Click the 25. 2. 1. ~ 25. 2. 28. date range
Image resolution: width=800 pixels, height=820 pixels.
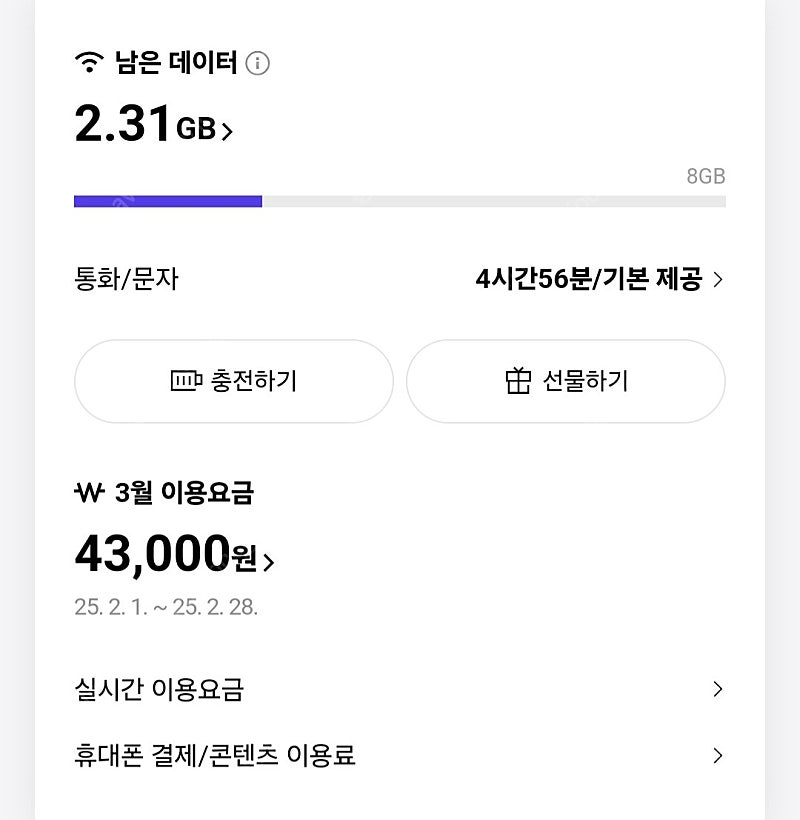pos(166,607)
